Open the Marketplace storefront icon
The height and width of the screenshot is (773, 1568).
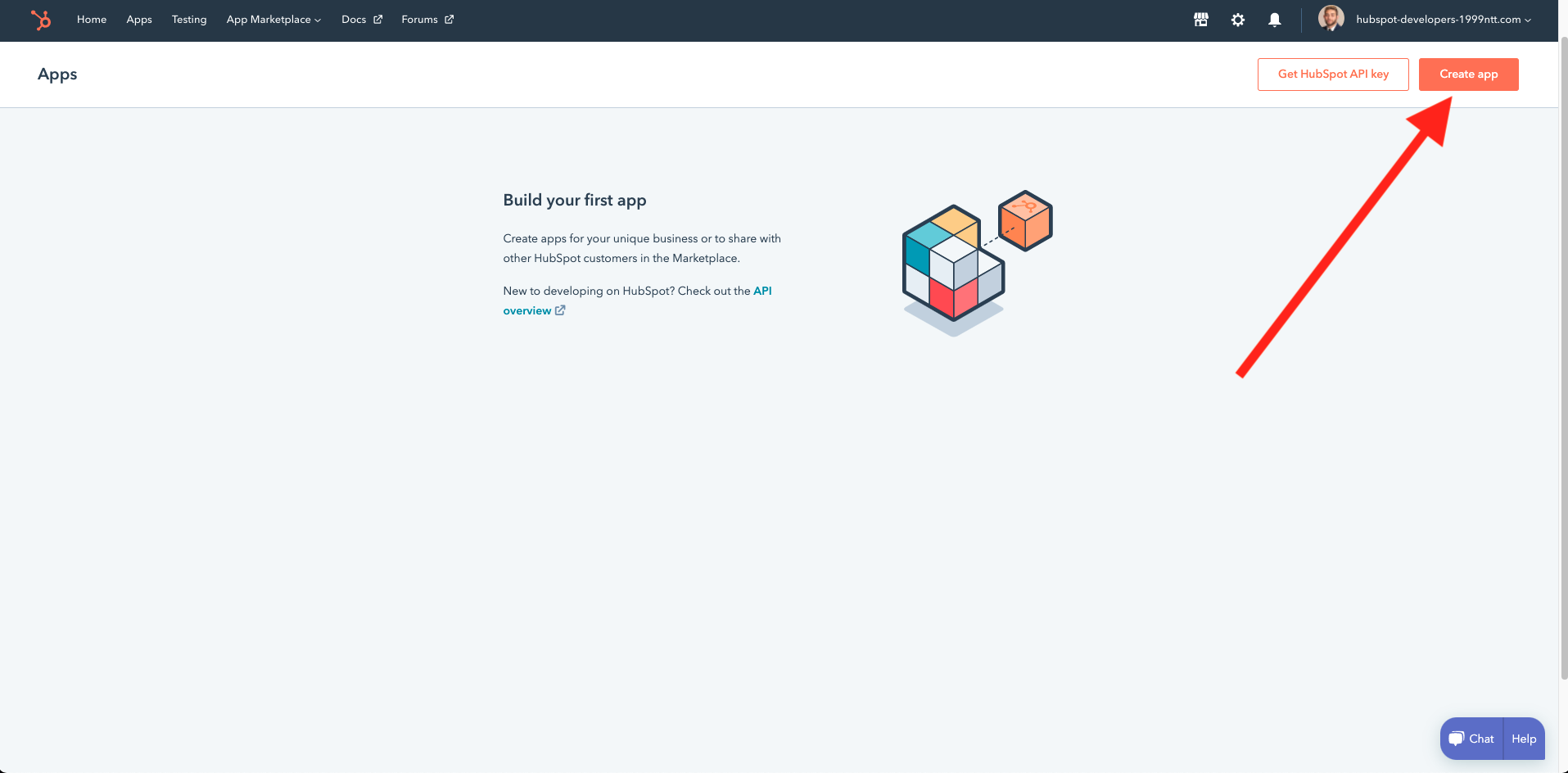pyautogui.click(x=1201, y=20)
